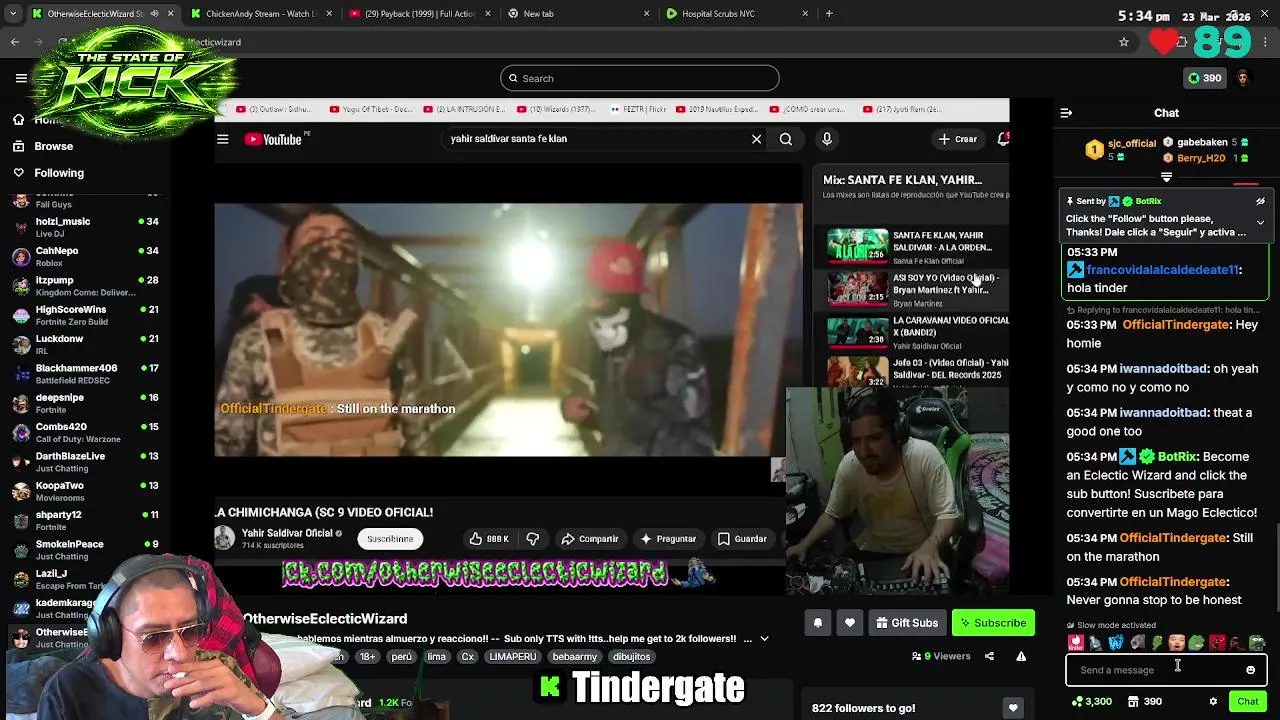The width and height of the screenshot is (1280, 720).
Task: Click Guardar to save the video
Action: [x=741, y=539]
